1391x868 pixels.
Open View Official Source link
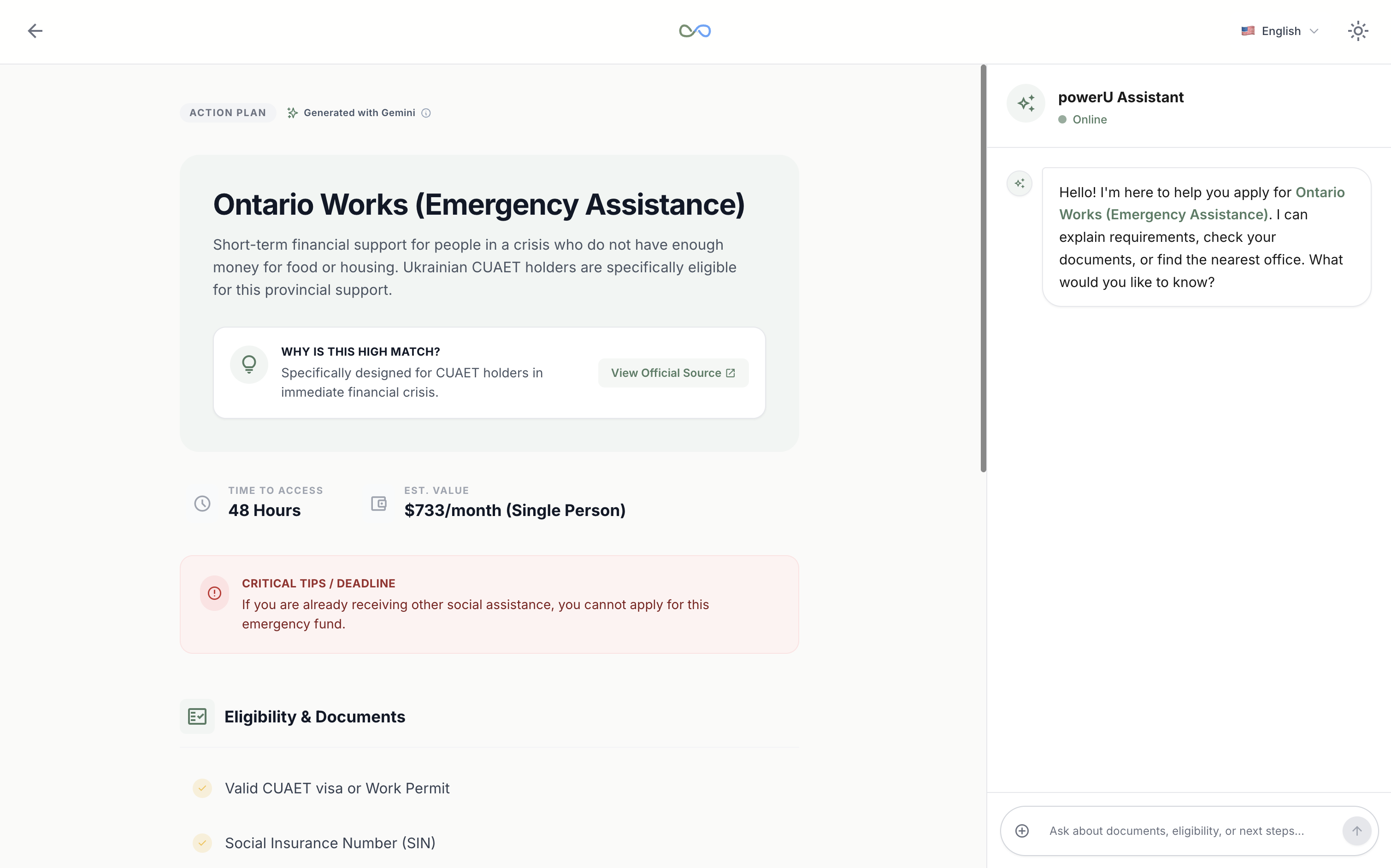click(673, 373)
